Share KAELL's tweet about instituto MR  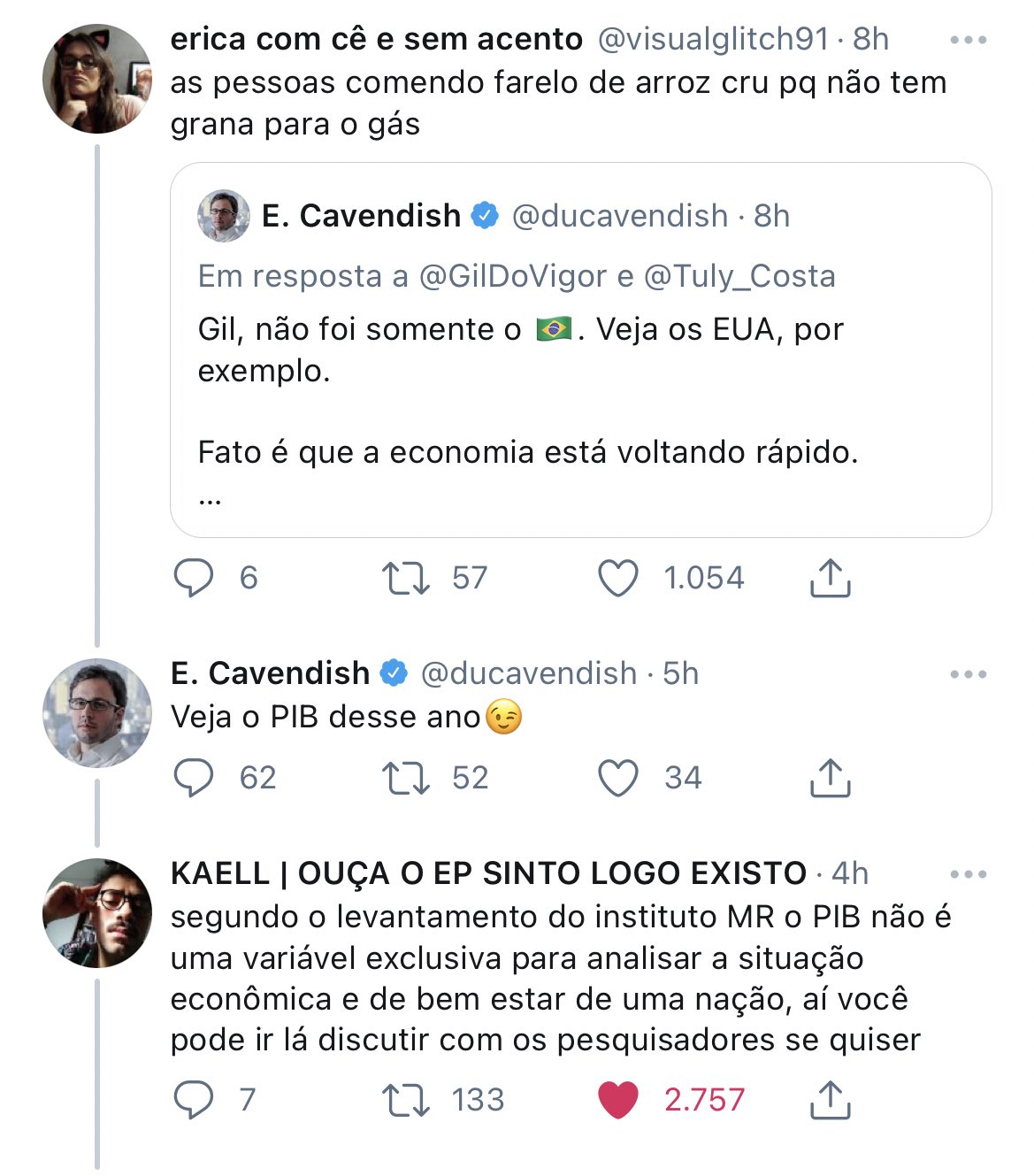[x=830, y=1100]
